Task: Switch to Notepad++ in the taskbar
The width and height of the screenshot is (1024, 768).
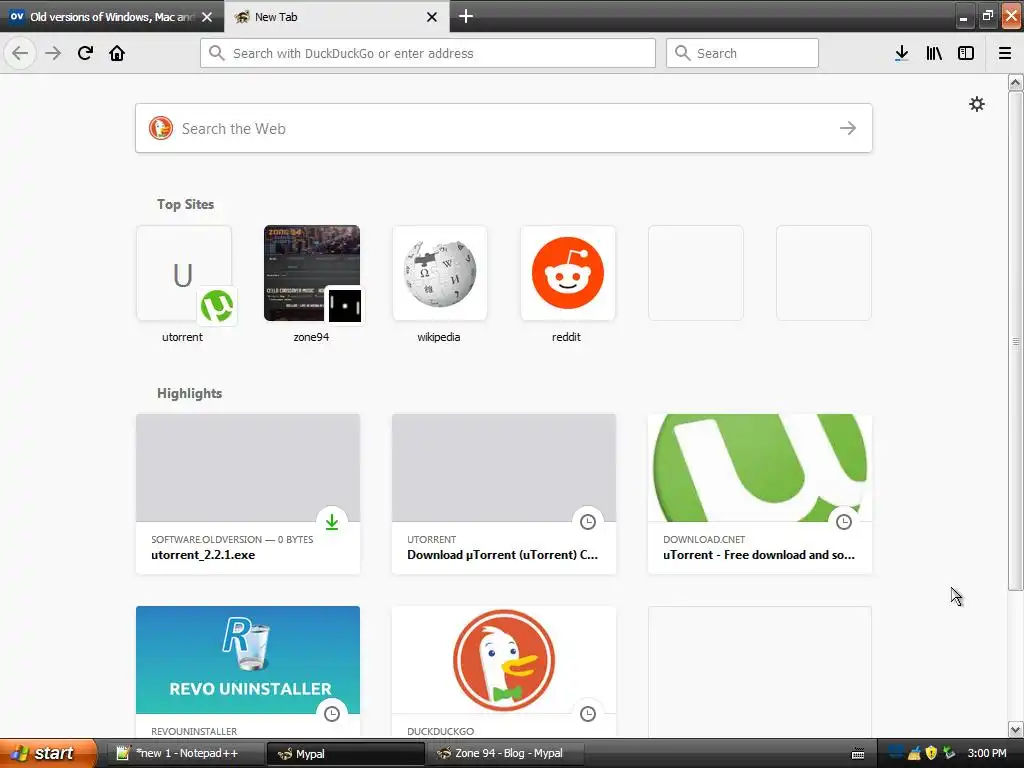Action: coord(186,753)
